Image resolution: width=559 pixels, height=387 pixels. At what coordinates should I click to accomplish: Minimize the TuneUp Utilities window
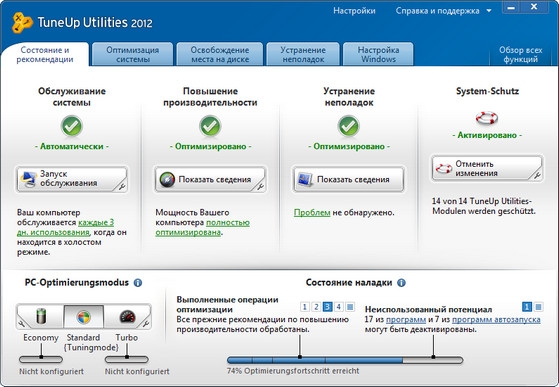tap(511, 8)
